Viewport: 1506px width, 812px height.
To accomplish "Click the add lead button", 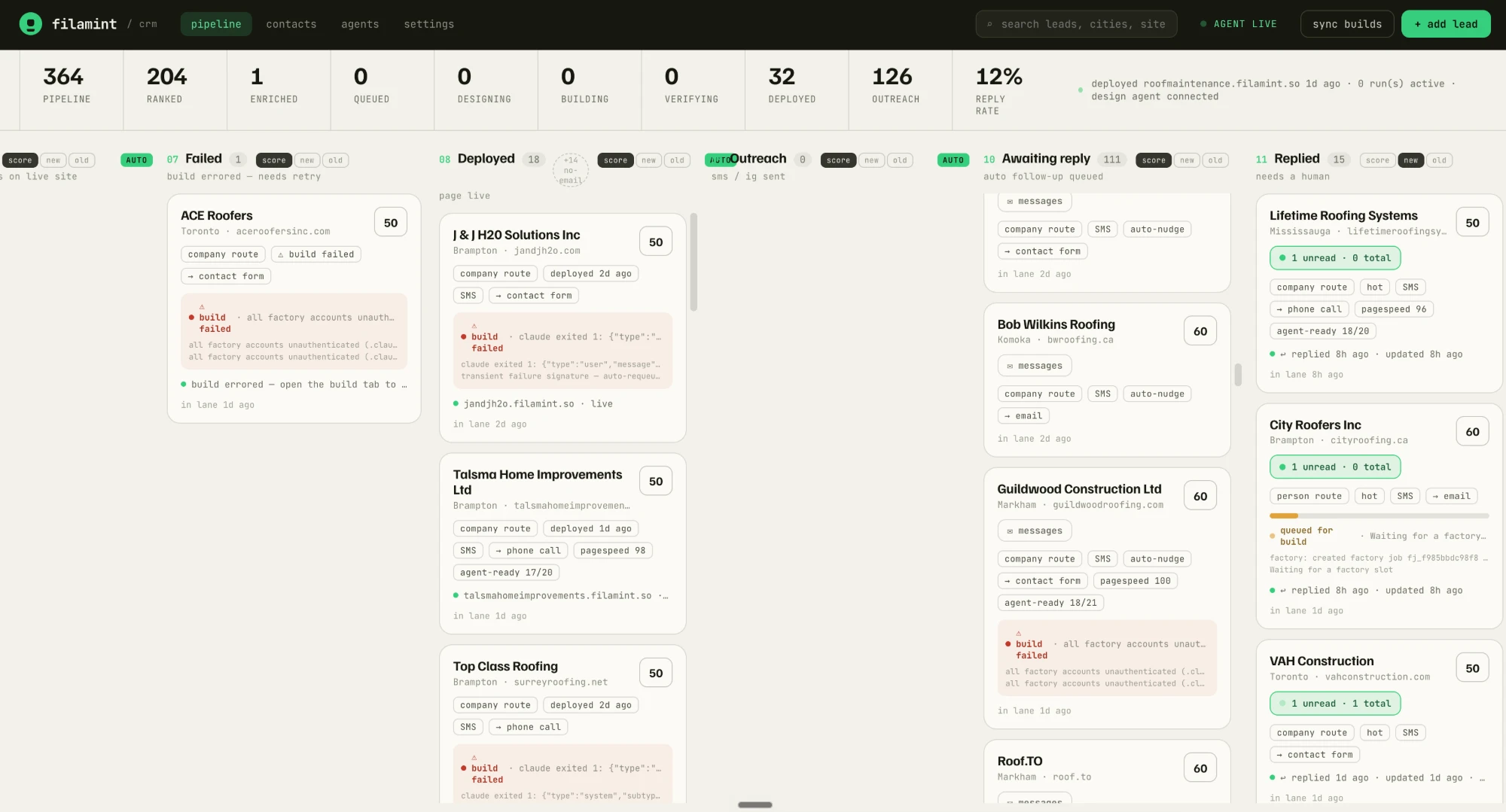I will pos(1446,24).
